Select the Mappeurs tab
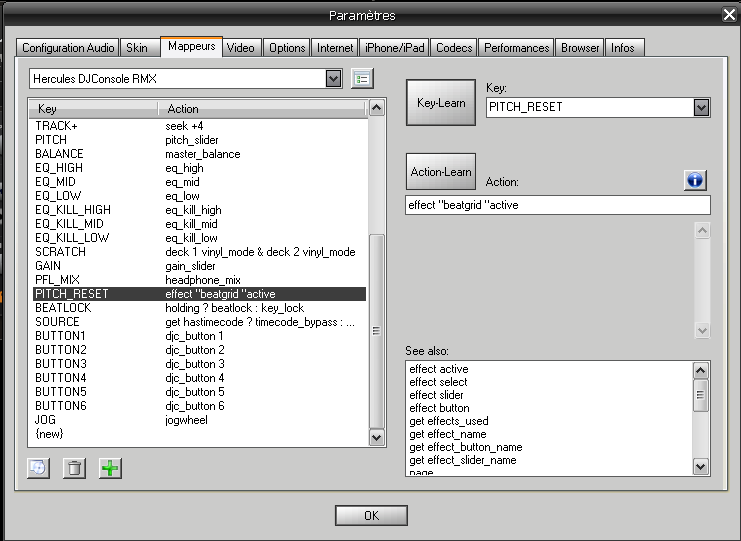The image size is (741, 541). click(191, 46)
